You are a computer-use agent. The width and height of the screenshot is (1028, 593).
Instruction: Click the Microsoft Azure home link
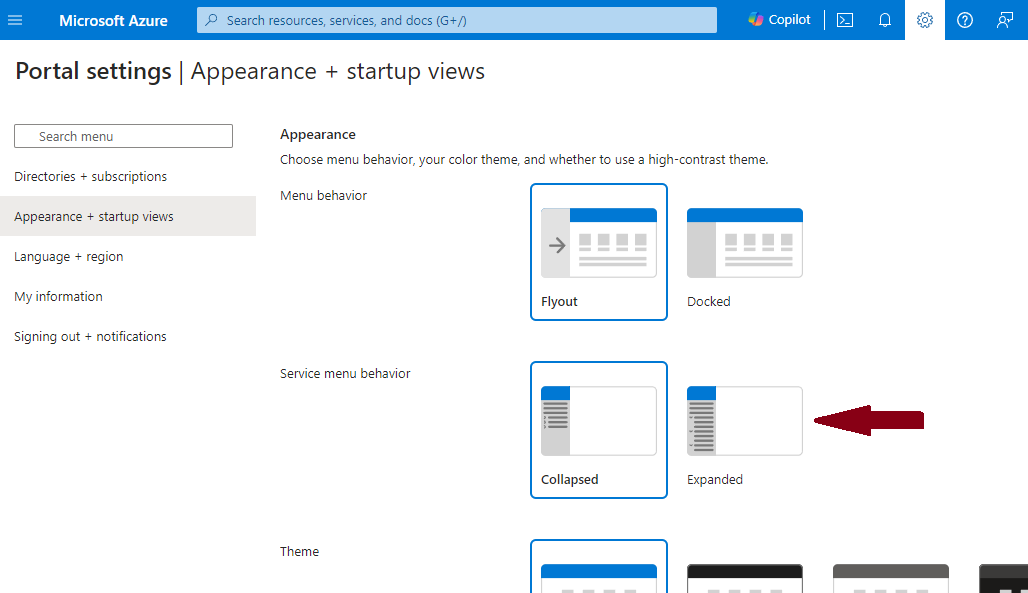point(113,20)
